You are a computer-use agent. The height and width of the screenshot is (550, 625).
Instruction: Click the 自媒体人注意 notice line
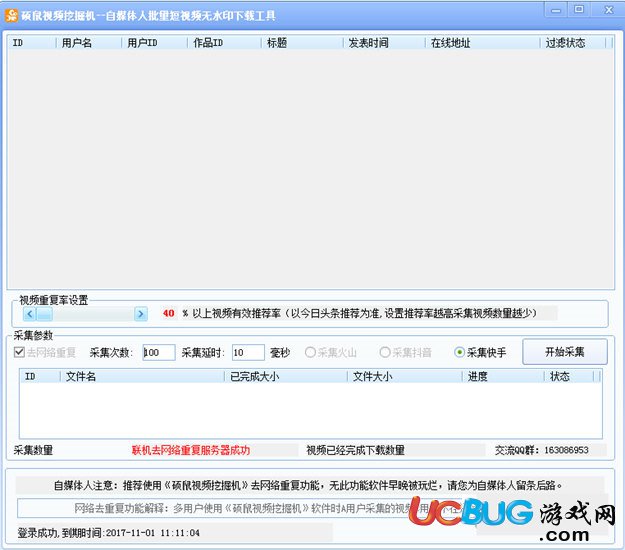309,485
